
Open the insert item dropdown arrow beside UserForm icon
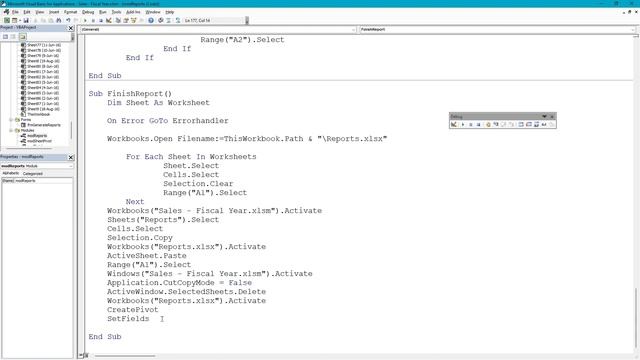tap(20, 20)
